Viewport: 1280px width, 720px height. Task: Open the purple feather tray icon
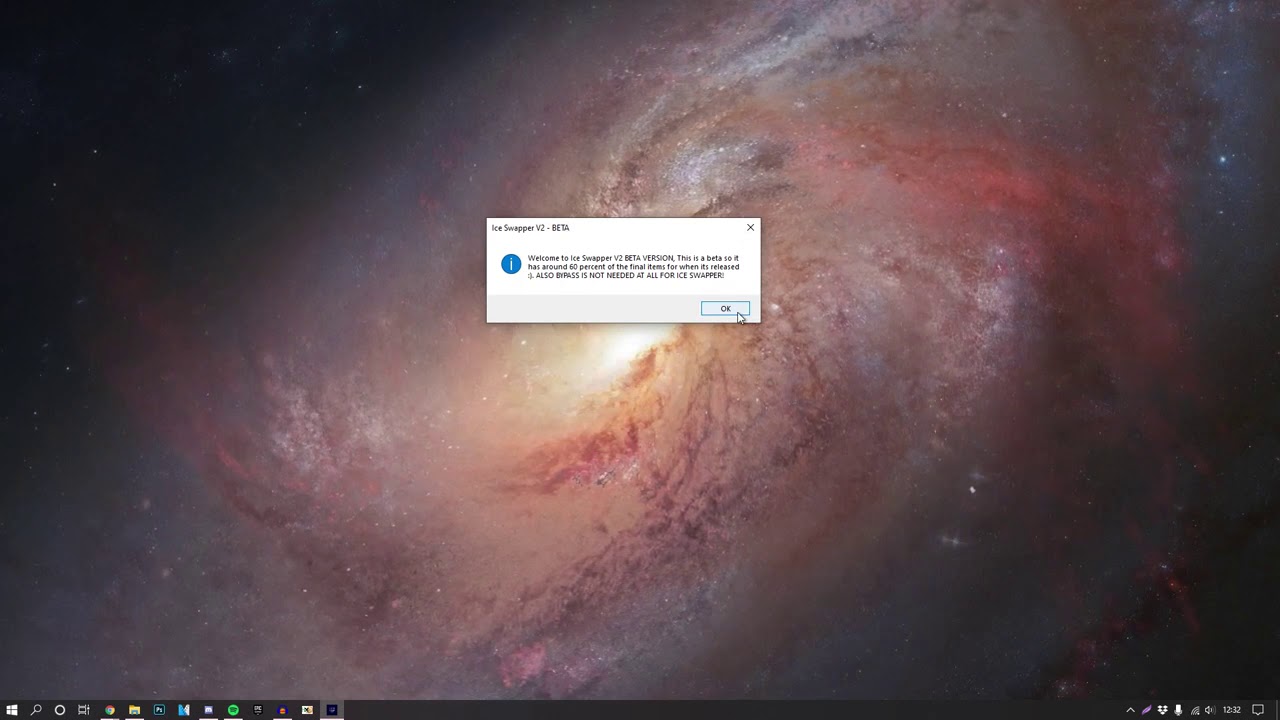(x=1147, y=710)
